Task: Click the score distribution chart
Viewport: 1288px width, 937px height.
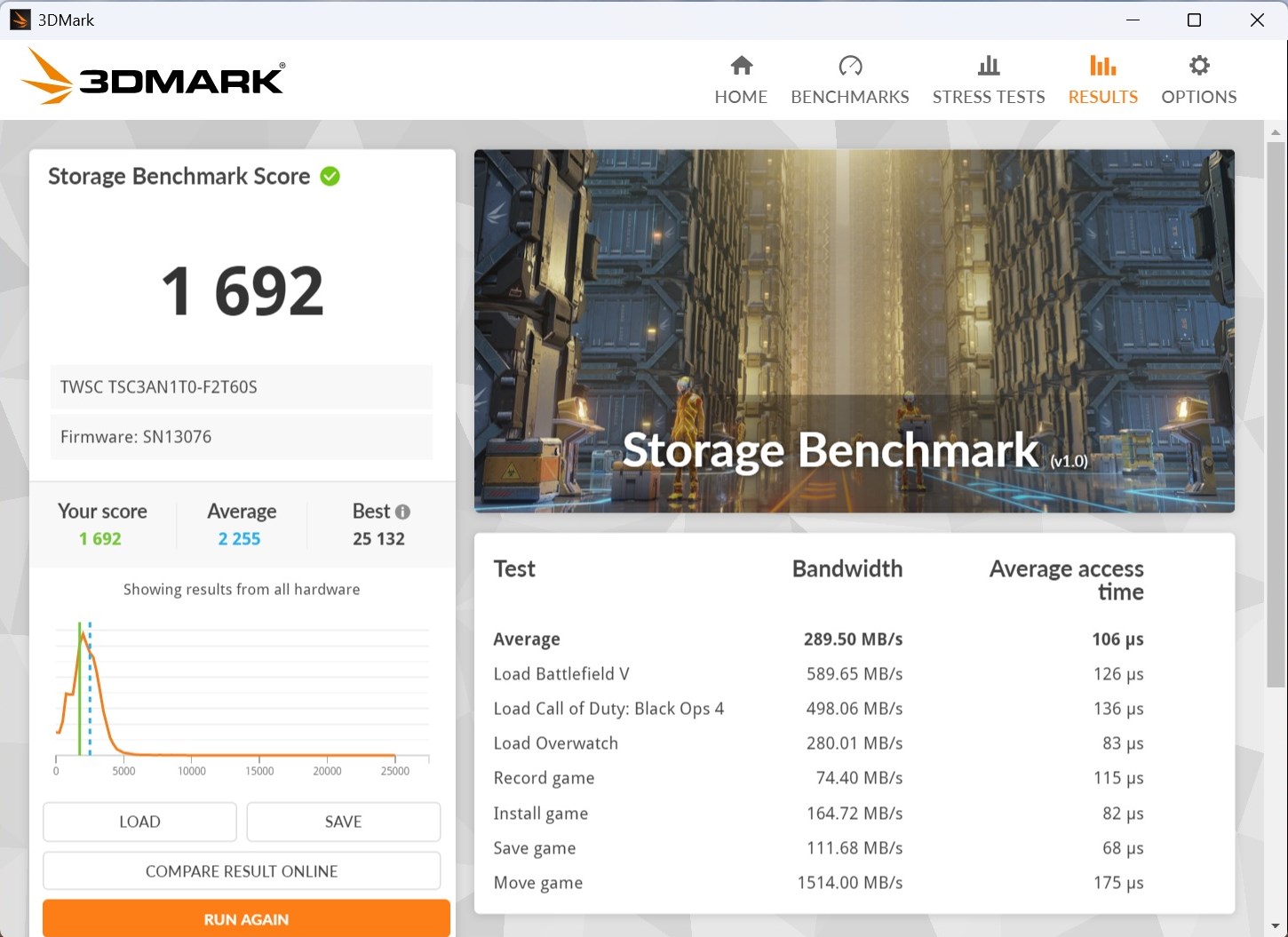Action: (242, 700)
